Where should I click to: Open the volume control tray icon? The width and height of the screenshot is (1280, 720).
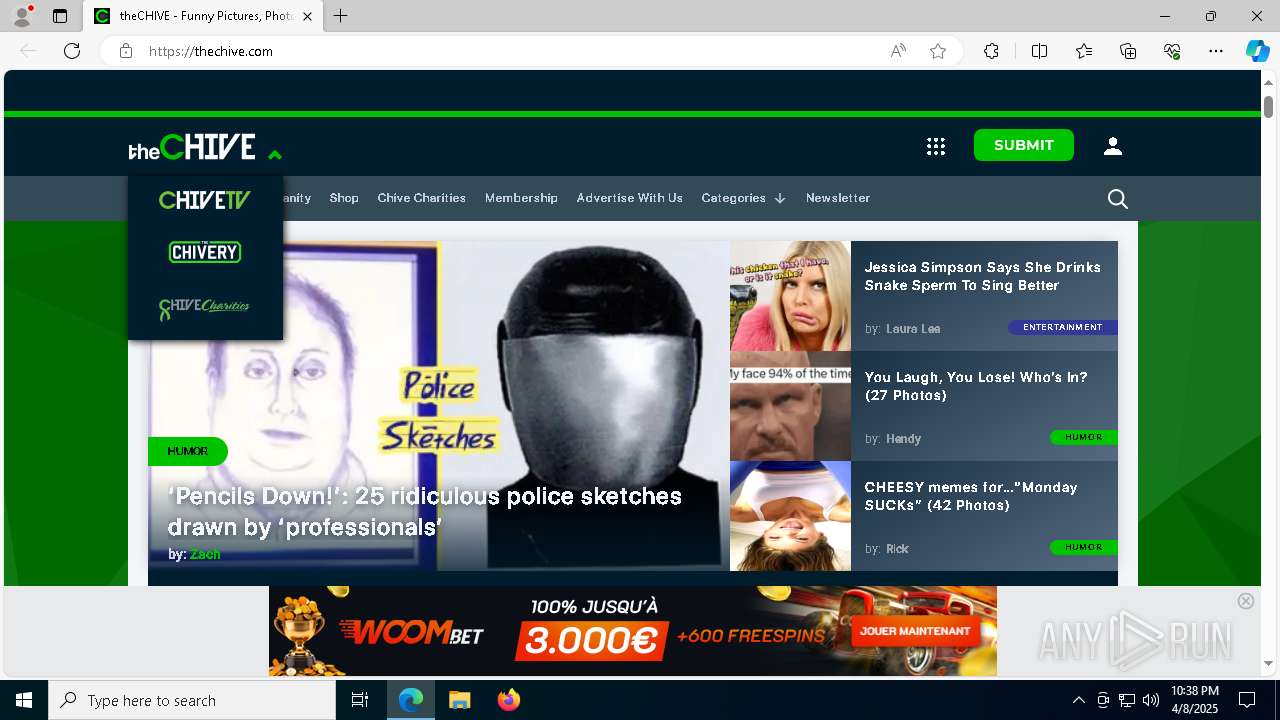point(1151,700)
